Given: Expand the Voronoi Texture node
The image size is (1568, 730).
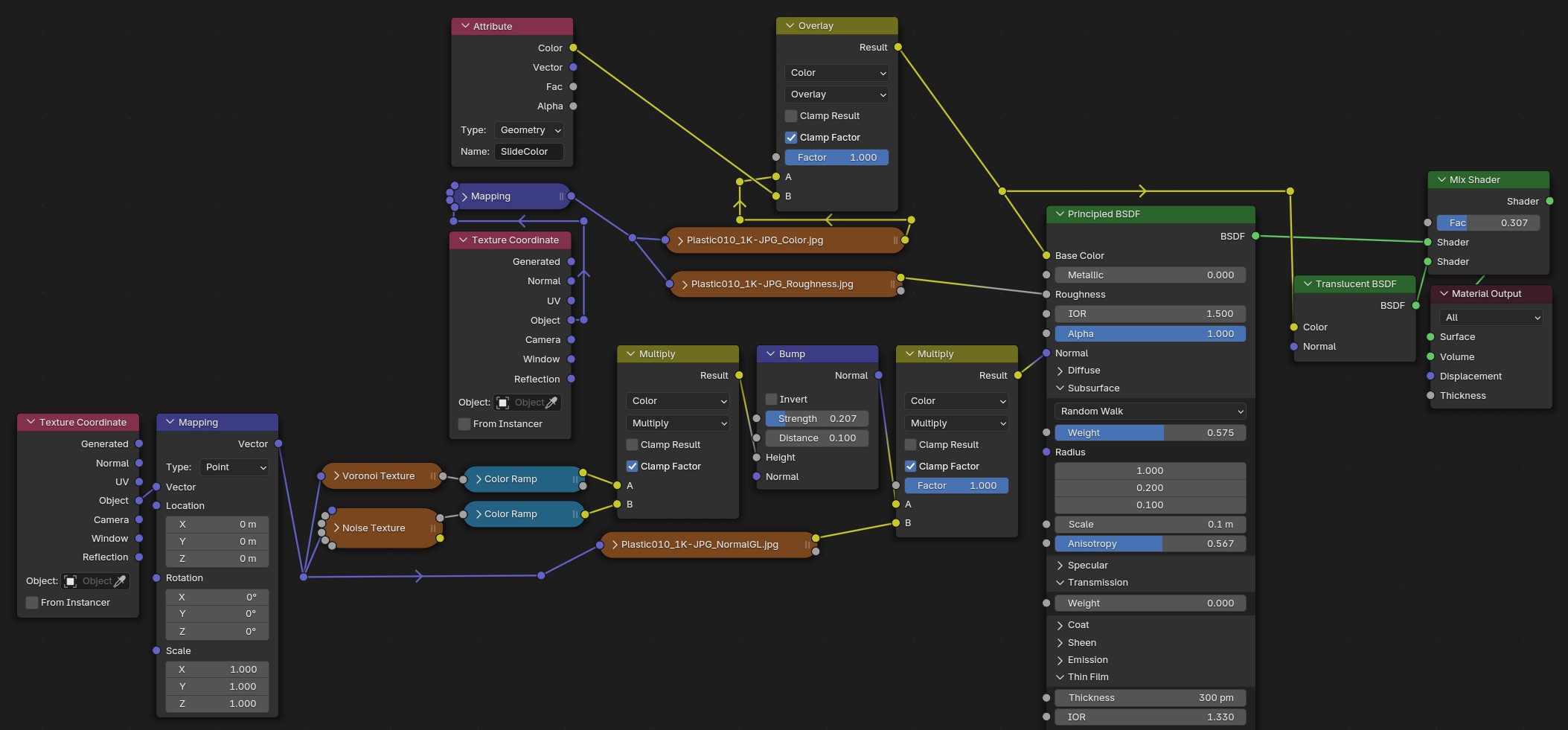Looking at the screenshot, I should point(336,476).
